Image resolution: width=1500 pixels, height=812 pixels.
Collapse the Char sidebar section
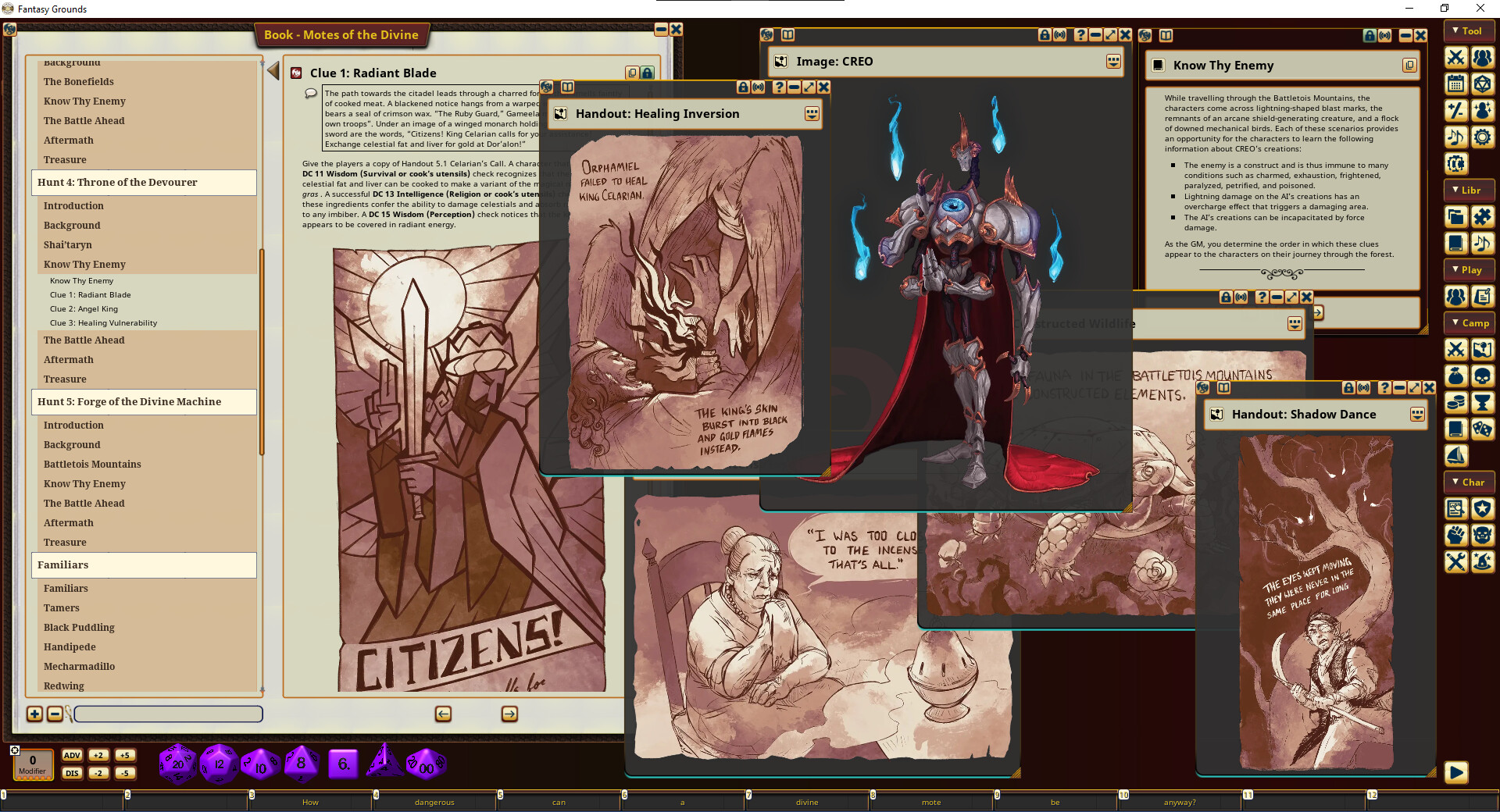point(1469,483)
